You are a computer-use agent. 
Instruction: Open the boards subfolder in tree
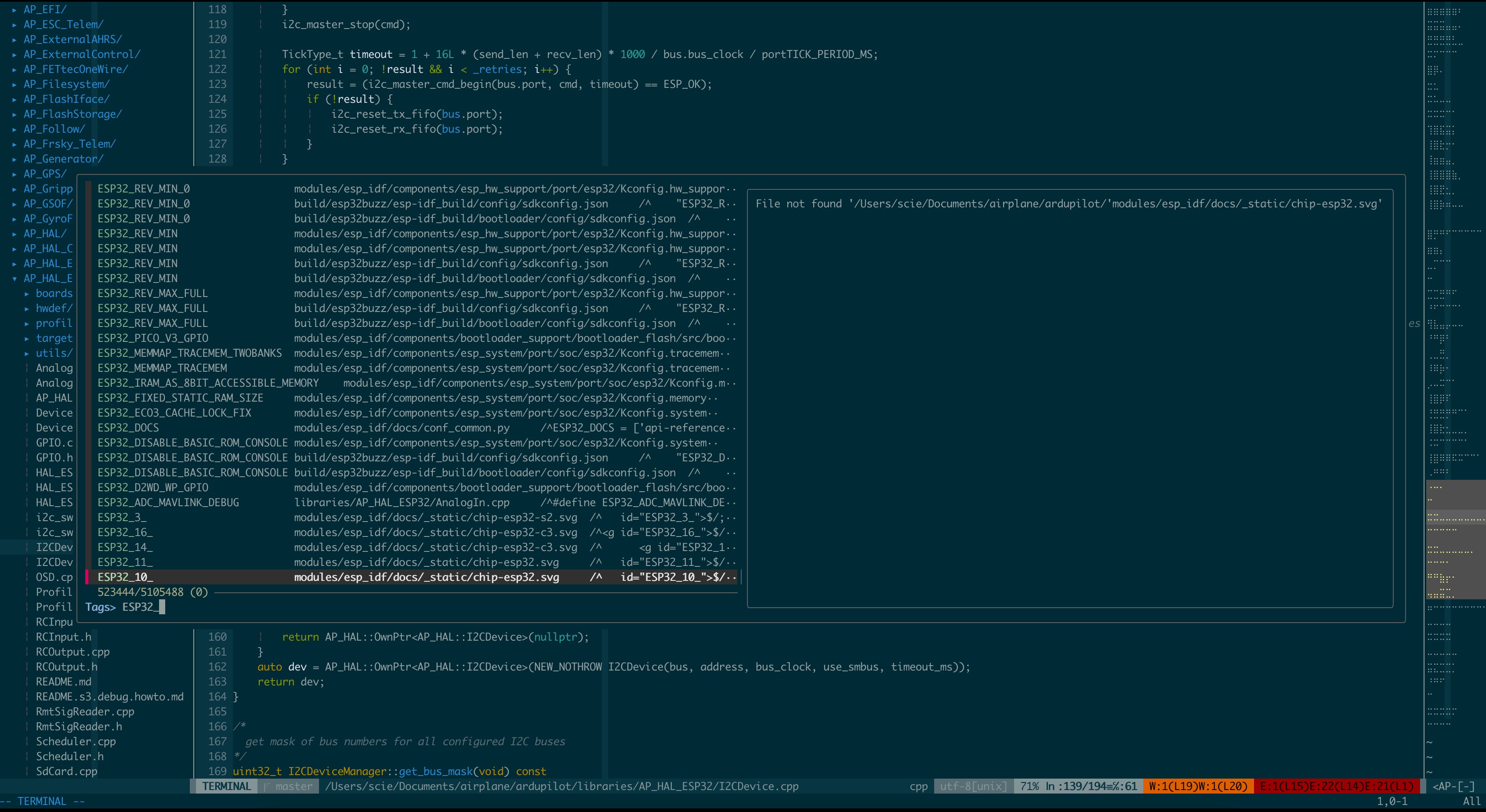(x=54, y=294)
